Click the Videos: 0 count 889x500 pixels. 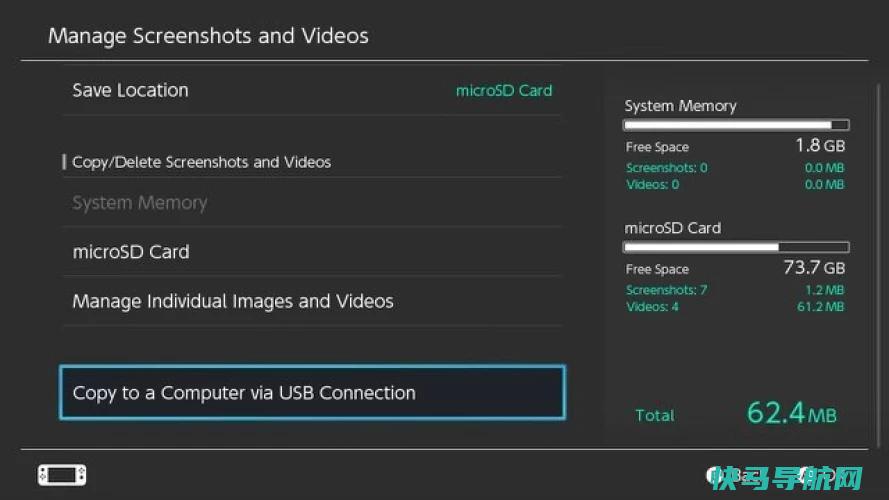point(652,184)
